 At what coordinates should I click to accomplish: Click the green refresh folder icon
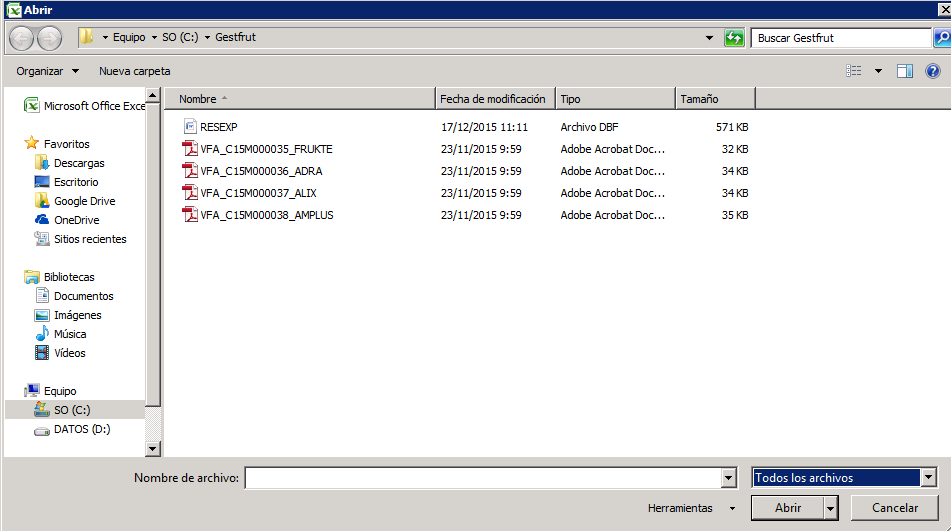point(735,38)
